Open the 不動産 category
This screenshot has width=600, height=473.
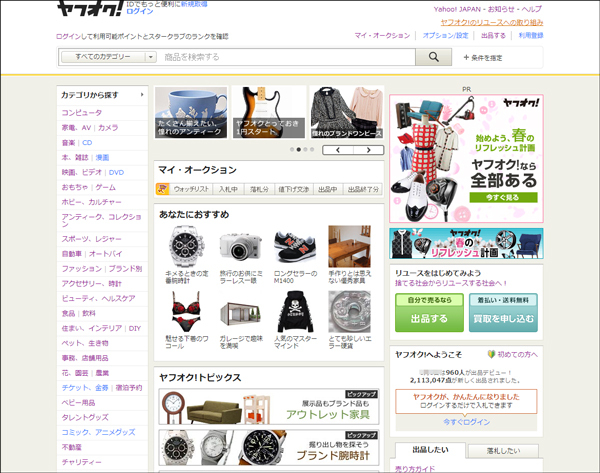click(72, 447)
